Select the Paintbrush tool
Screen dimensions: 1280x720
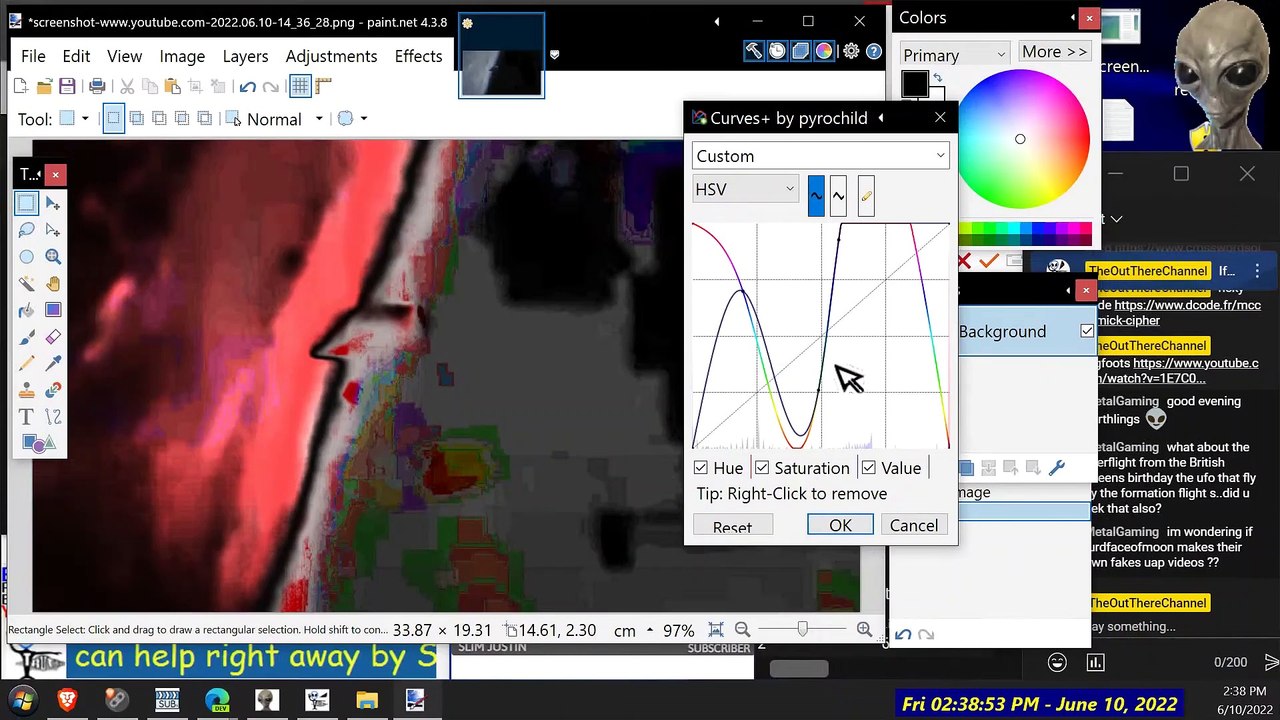(x=26, y=337)
